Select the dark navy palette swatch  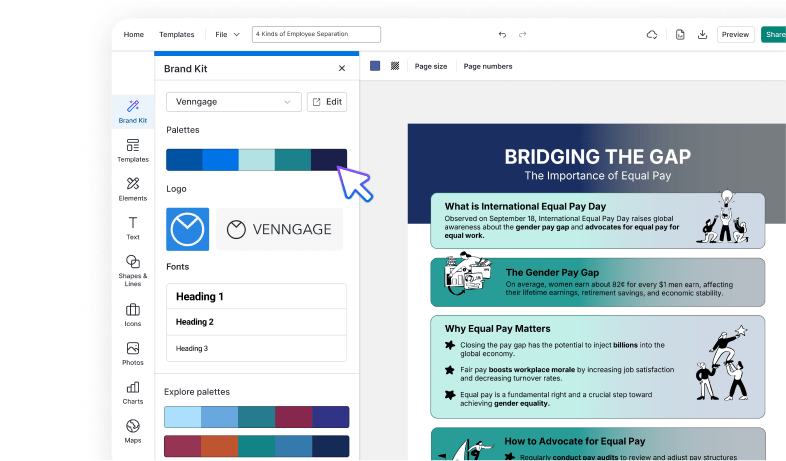[329, 160]
